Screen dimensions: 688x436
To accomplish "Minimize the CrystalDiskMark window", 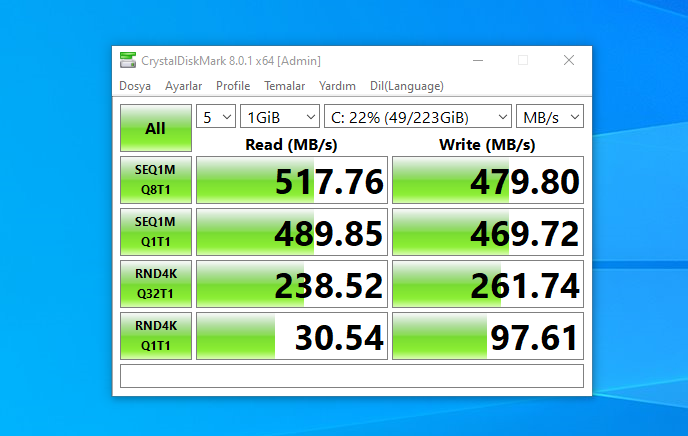I will pyautogui.click(x=478, y=60).
